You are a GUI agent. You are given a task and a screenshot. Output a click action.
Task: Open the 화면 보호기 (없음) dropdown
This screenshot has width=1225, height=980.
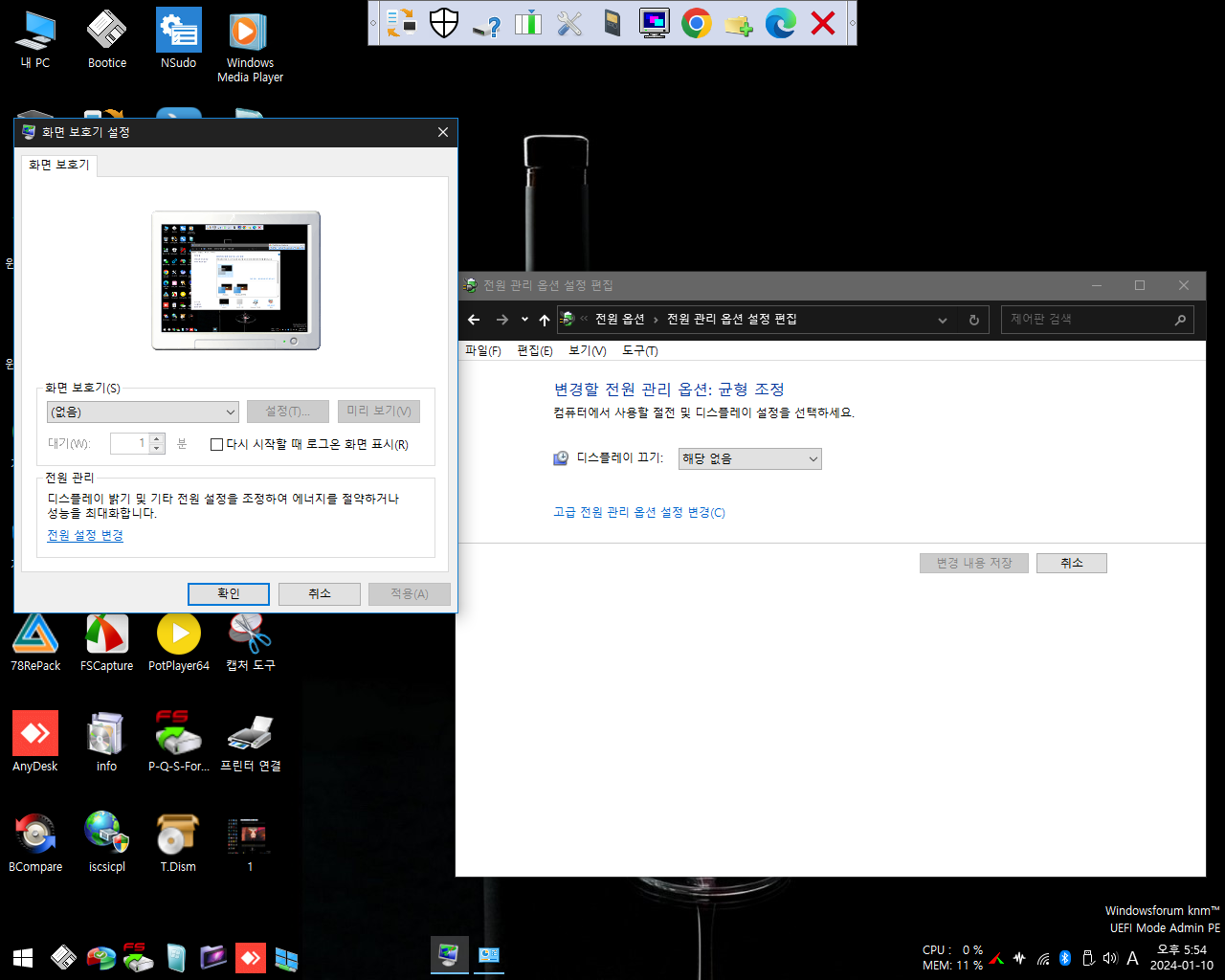(143, 412)
